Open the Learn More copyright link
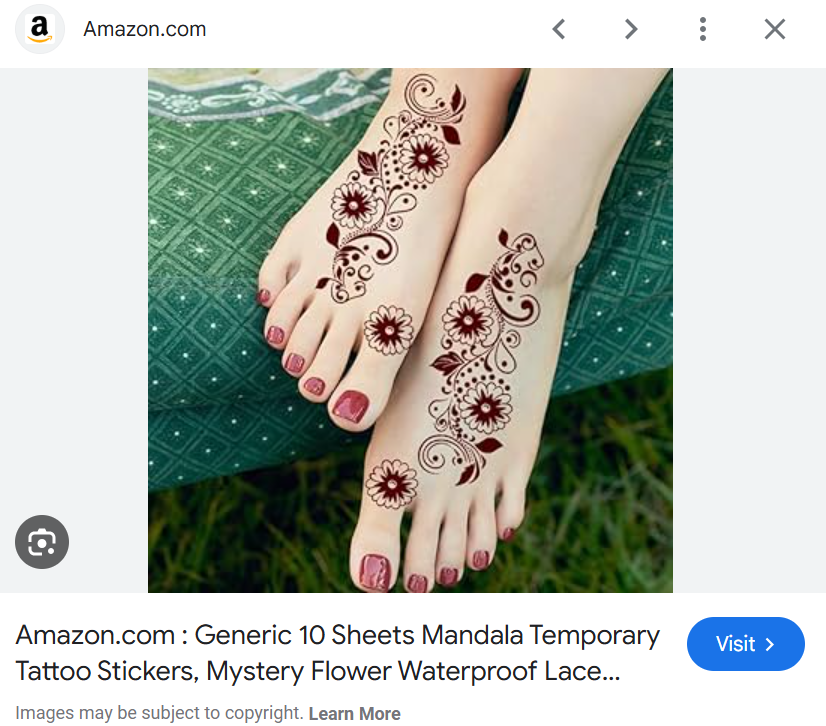Viewport: 826px width, 726px height. click(355, 713)
